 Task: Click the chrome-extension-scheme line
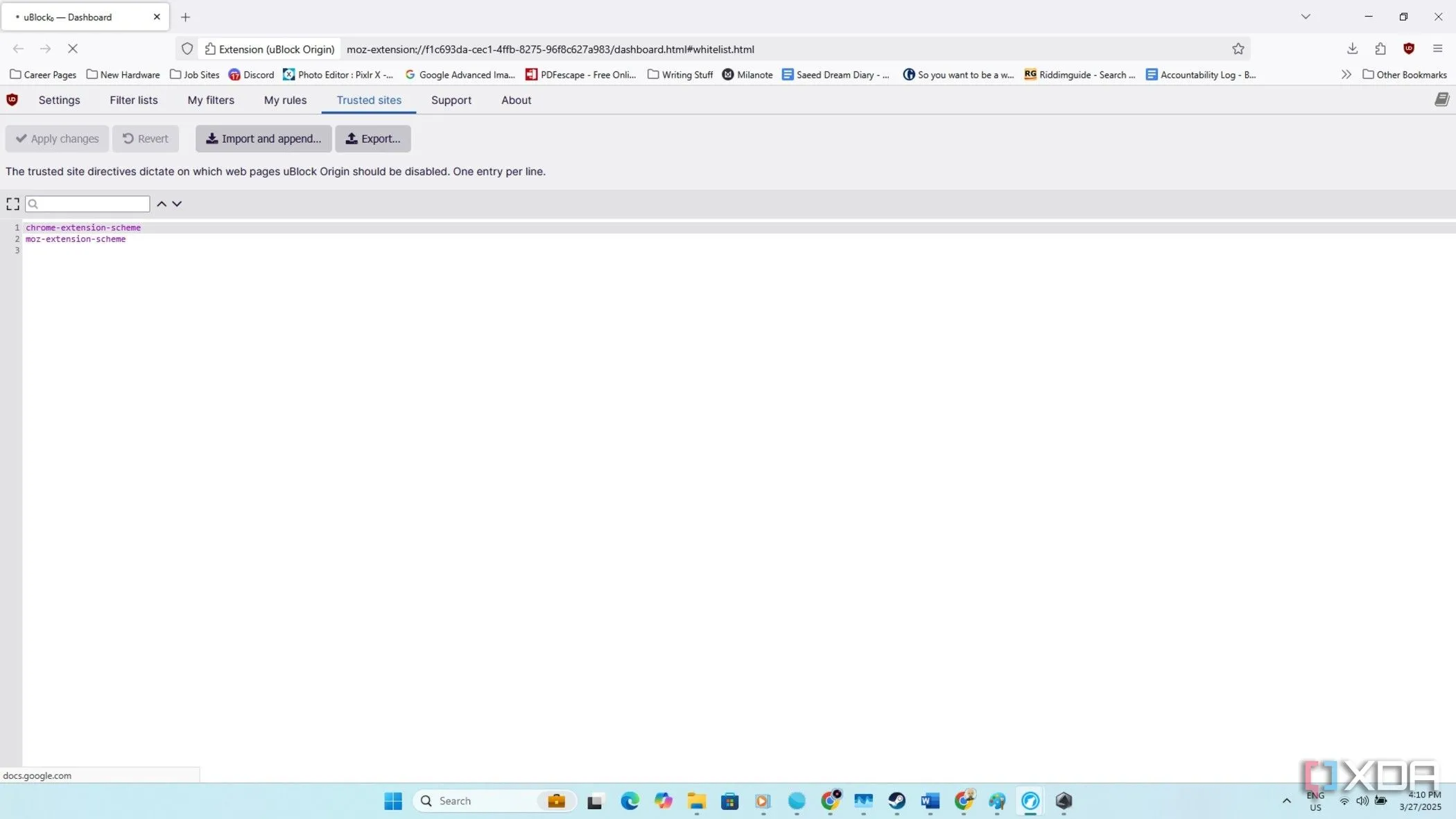coord(83,227)
